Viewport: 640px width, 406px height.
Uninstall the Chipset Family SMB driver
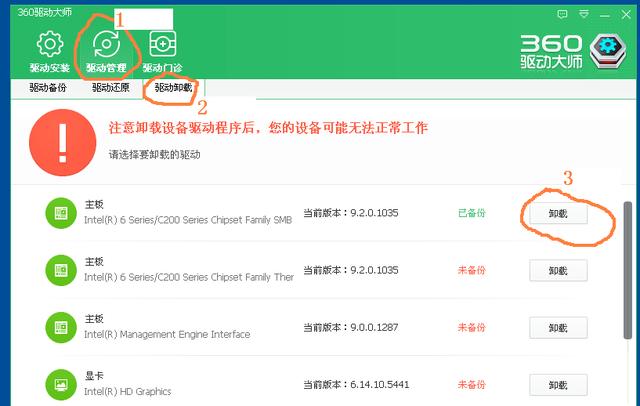point(558,213)
